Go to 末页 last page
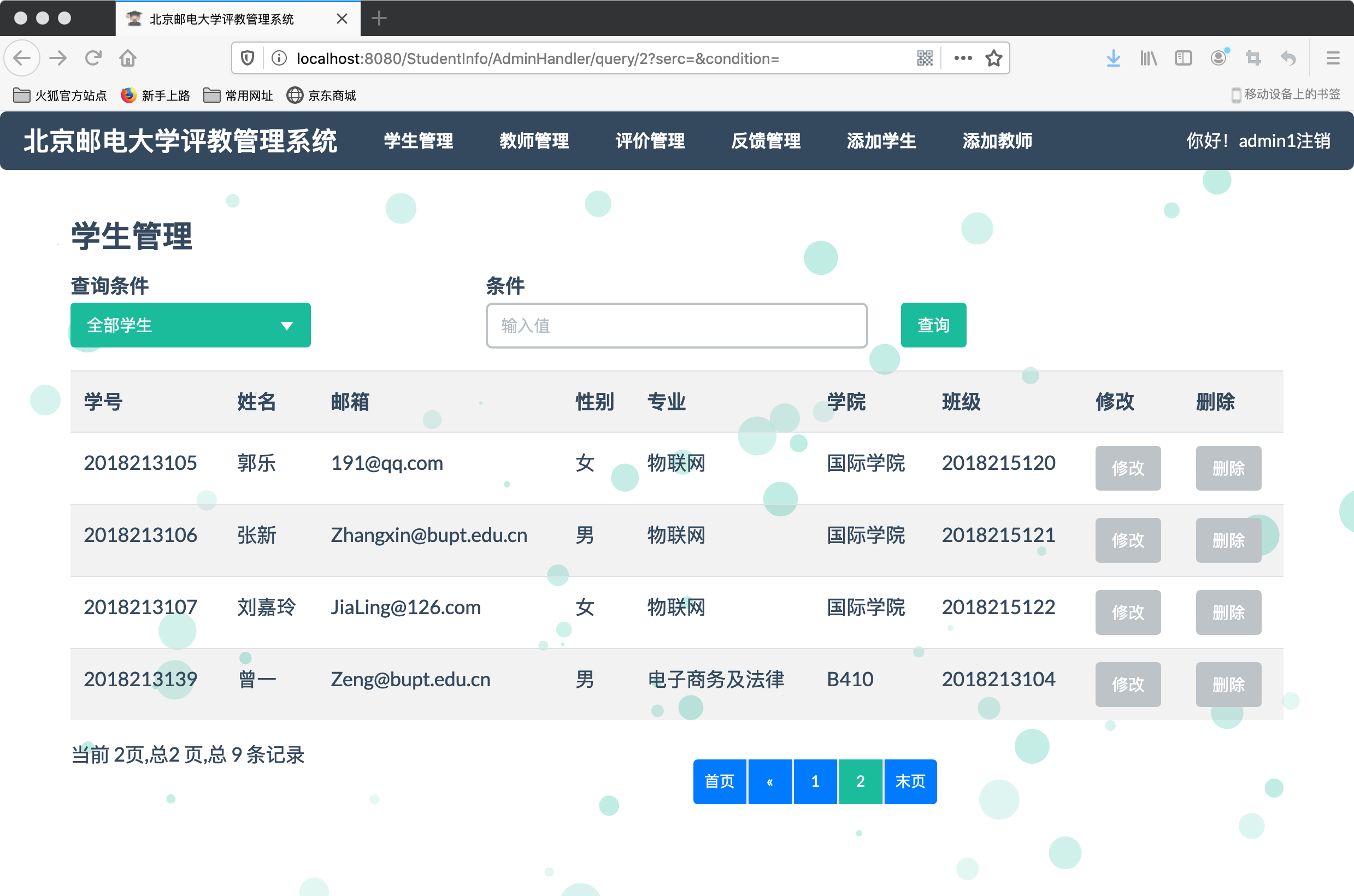Viewport: 1354px width, 896px height. tap(909, 781)
